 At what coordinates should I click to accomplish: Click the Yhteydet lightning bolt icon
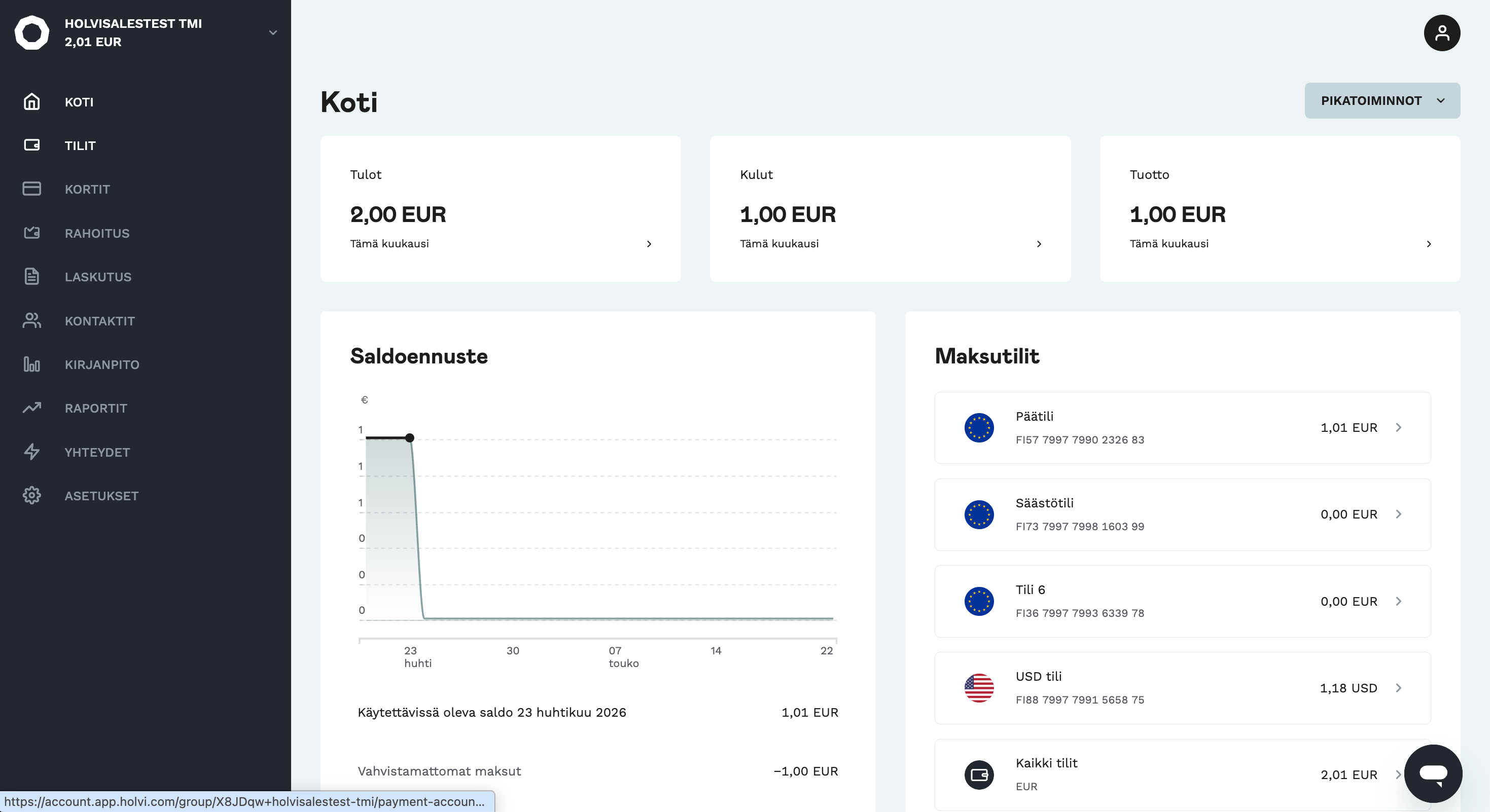coord(32,452)
